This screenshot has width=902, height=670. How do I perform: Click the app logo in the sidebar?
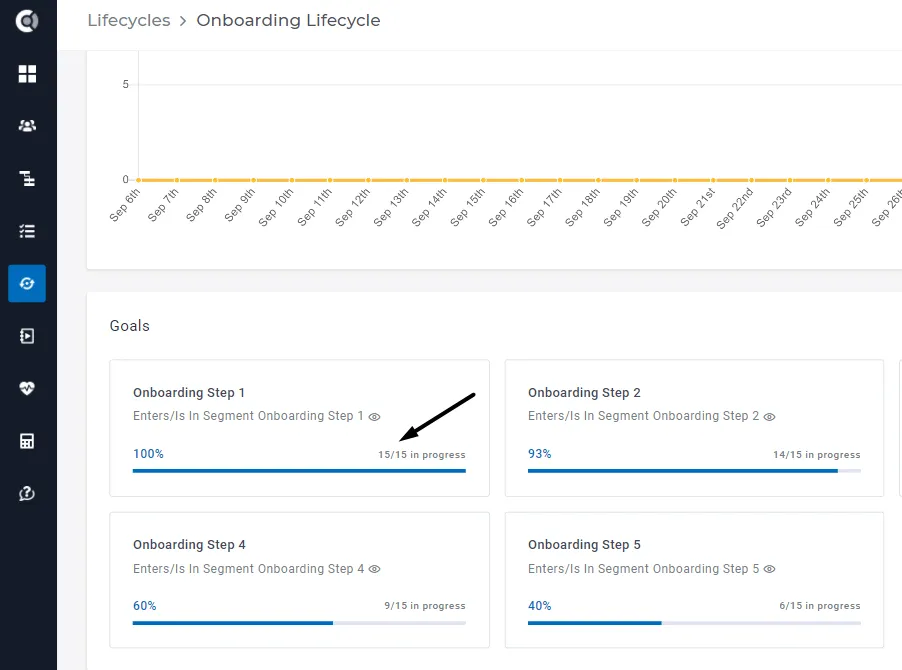pos(27,21)
